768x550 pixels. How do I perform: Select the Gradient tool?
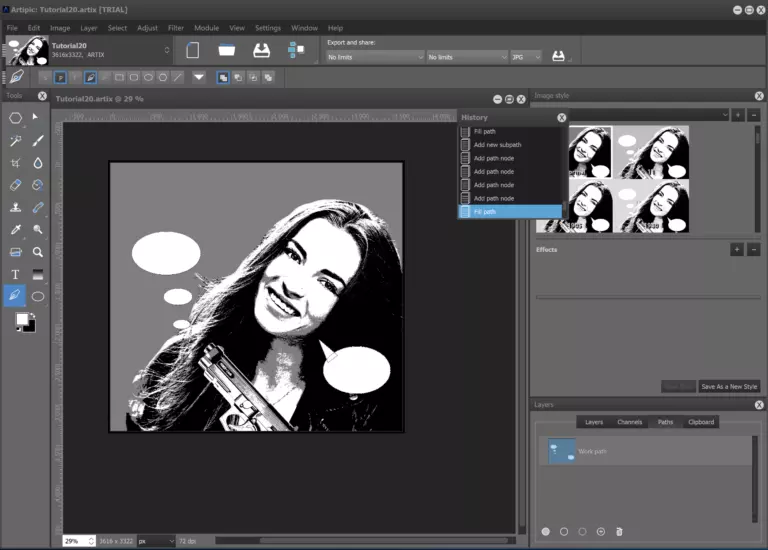pos(38,274)
